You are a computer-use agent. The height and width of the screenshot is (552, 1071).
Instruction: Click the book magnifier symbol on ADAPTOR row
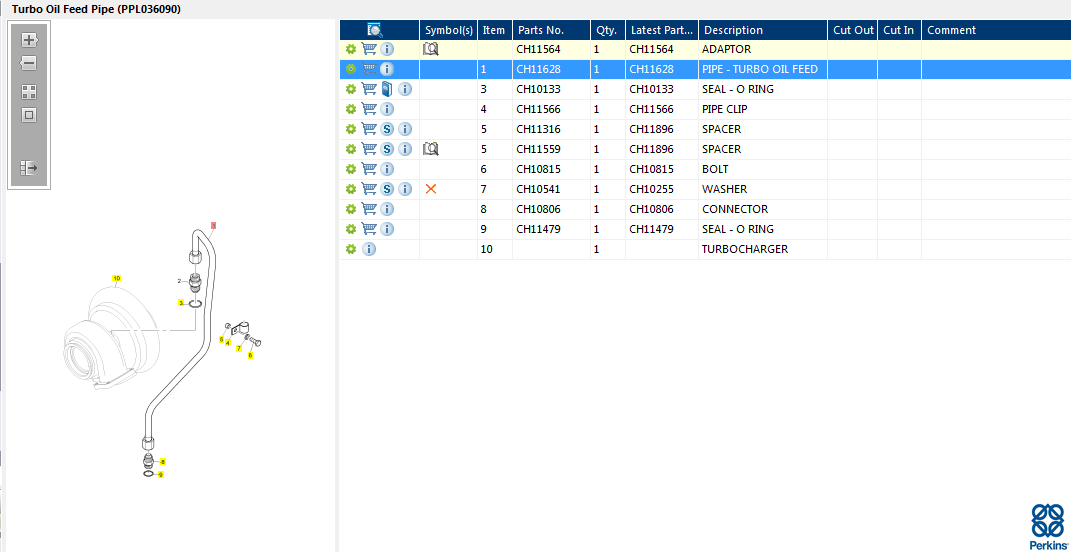430,49
